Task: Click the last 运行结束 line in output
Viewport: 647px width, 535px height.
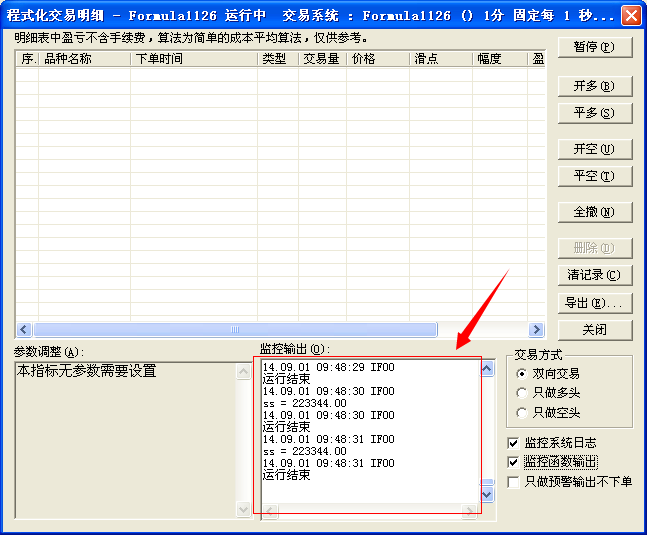Action: (287, 475)
